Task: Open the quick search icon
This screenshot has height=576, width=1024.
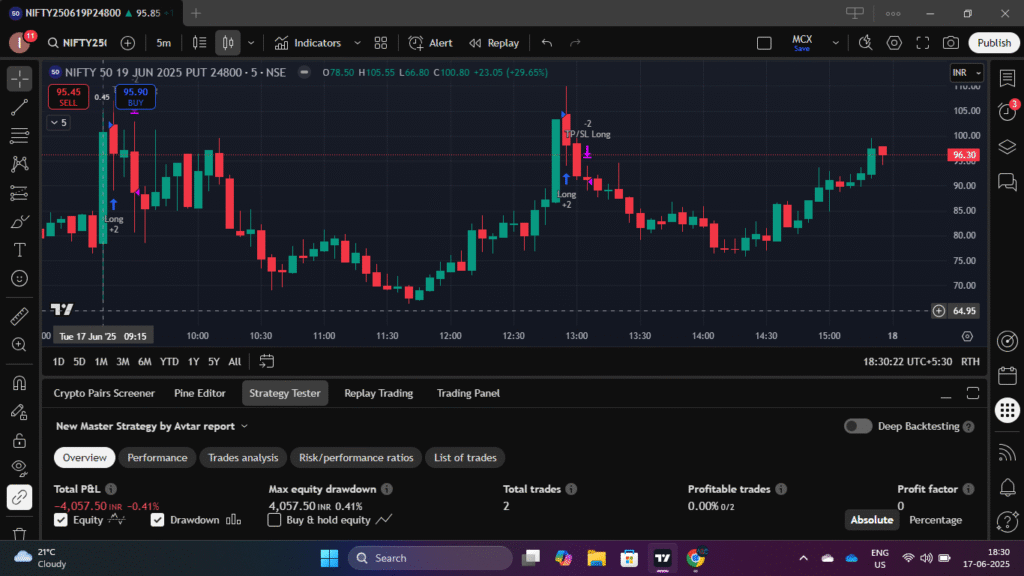Action: (x=865, y=43)
